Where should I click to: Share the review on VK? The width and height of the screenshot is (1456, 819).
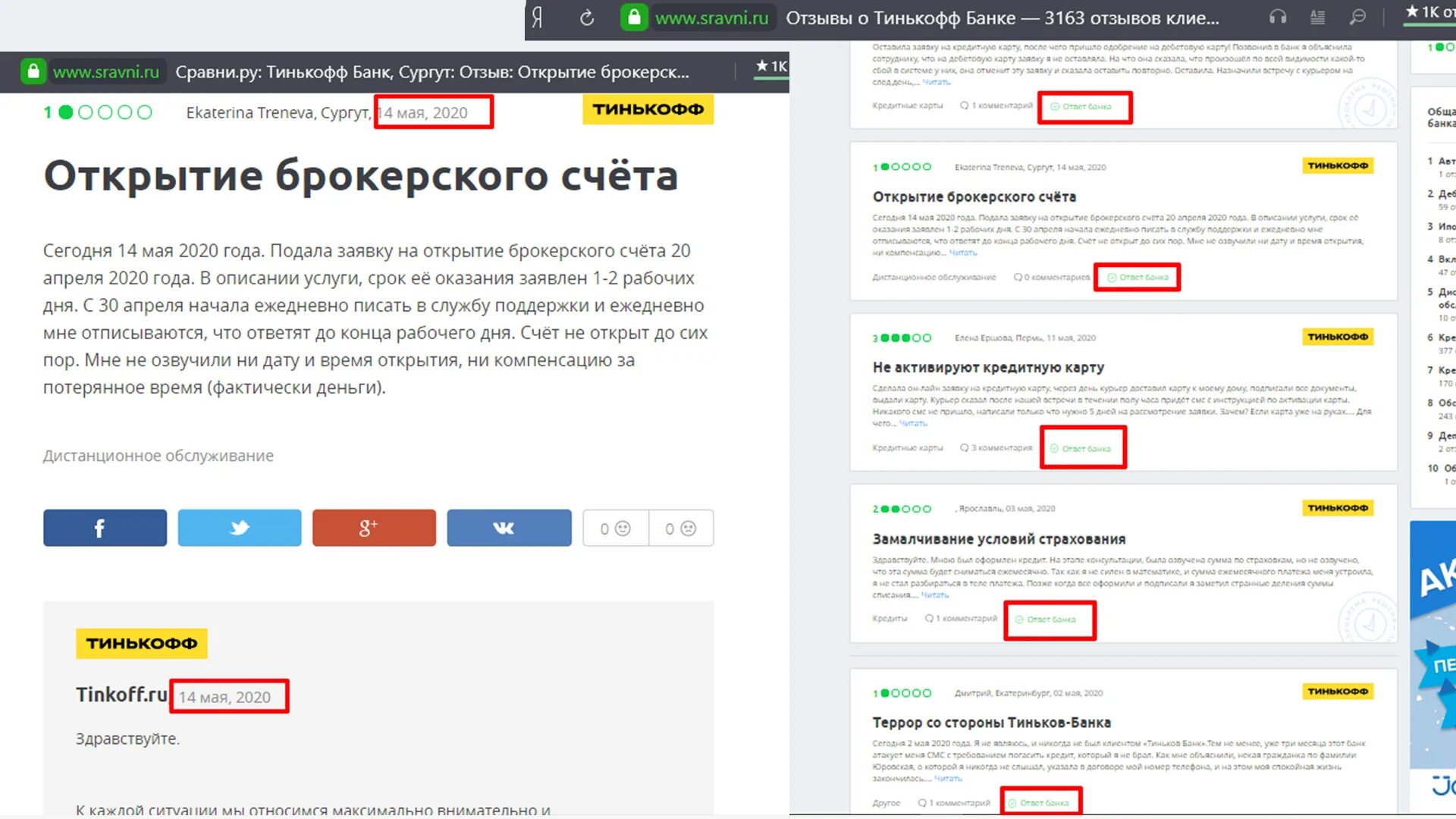(509, 528)
